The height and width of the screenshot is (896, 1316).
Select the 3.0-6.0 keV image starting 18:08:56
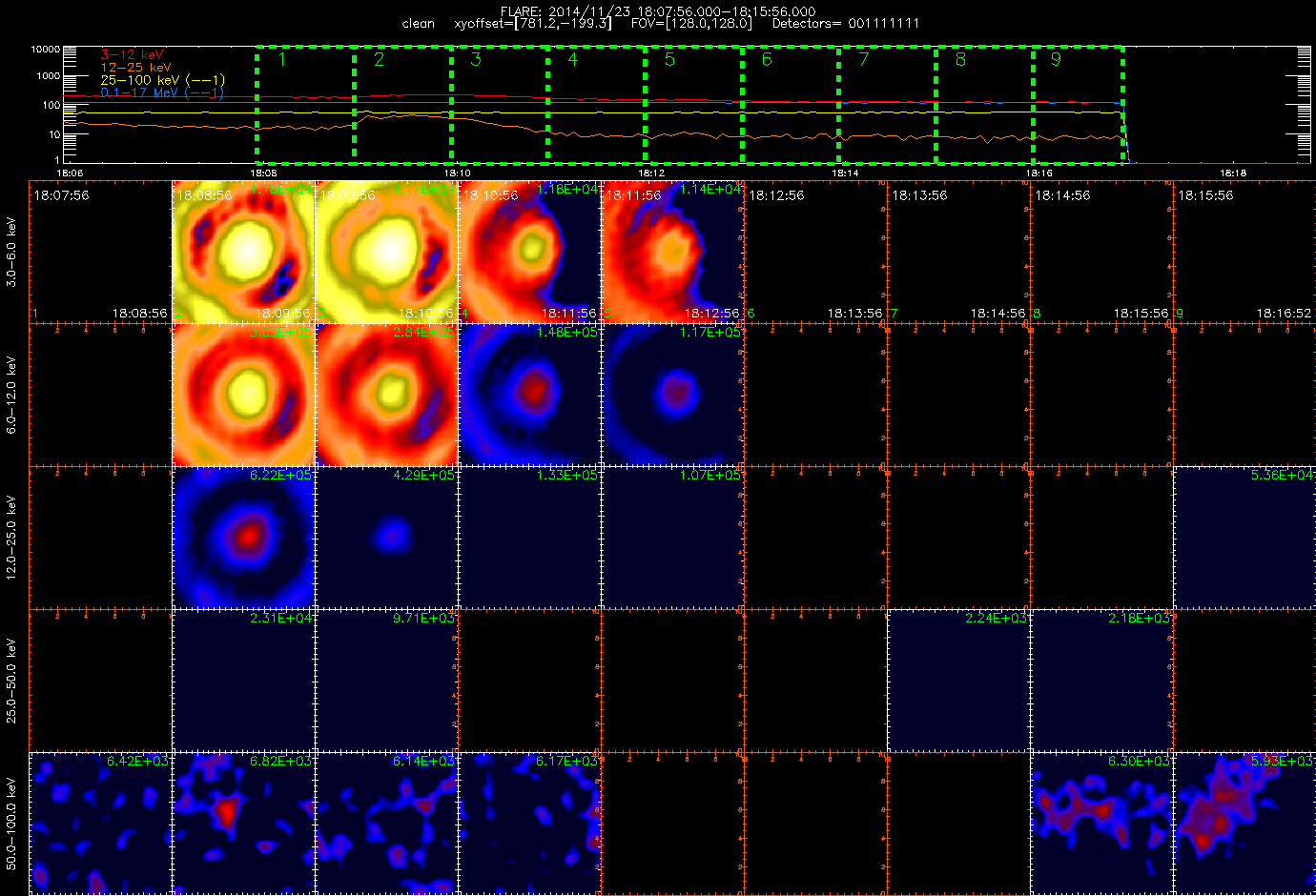click(243, 251)
